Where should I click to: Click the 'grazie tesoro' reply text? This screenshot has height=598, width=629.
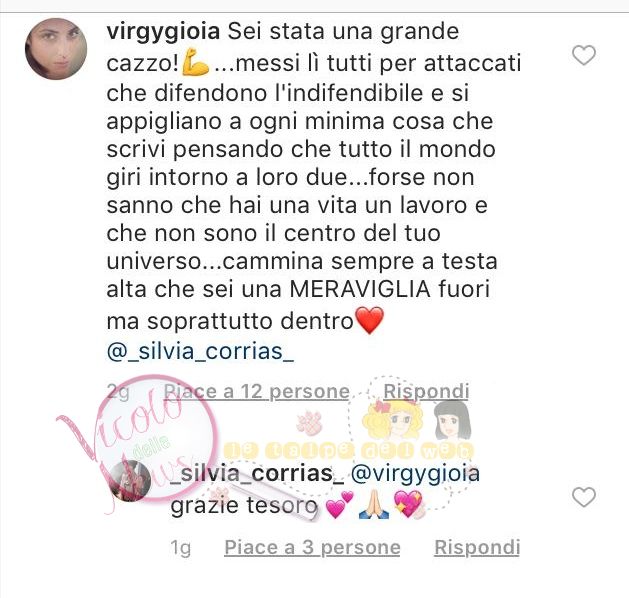point(244,506)
